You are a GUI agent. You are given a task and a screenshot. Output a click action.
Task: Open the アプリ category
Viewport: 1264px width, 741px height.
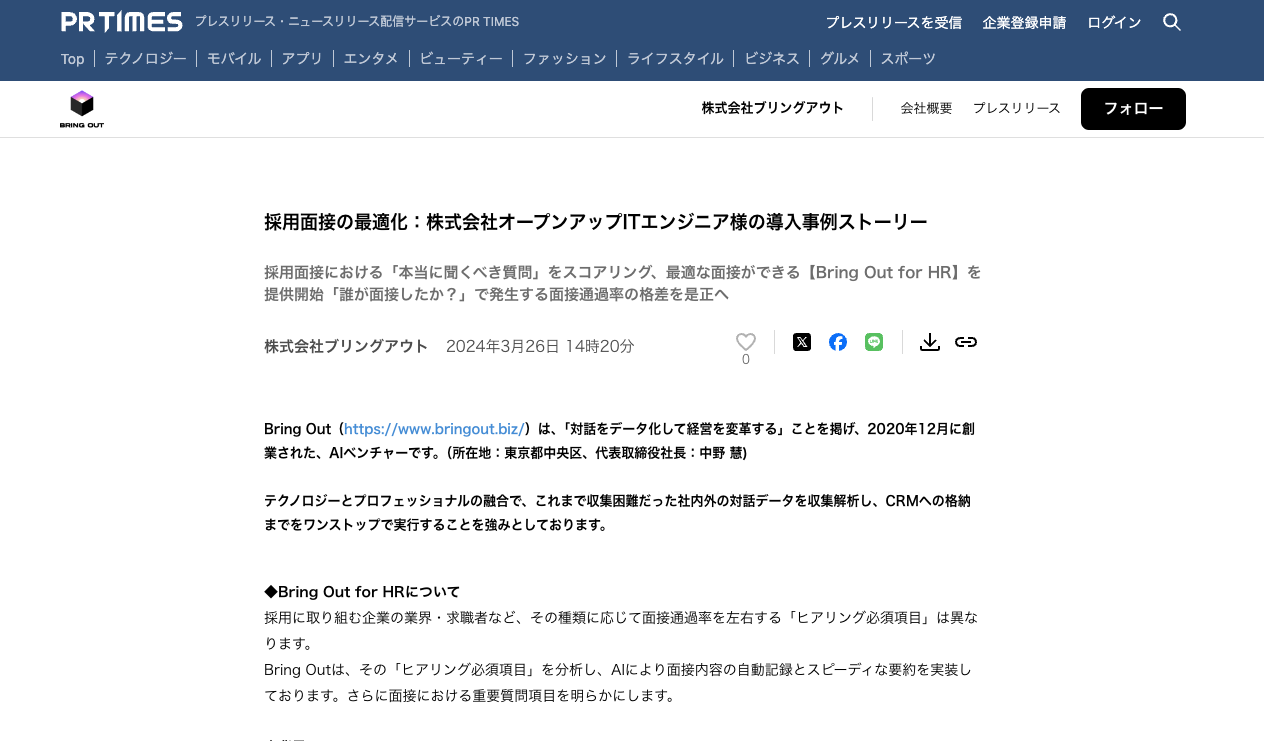pos(302,59)
